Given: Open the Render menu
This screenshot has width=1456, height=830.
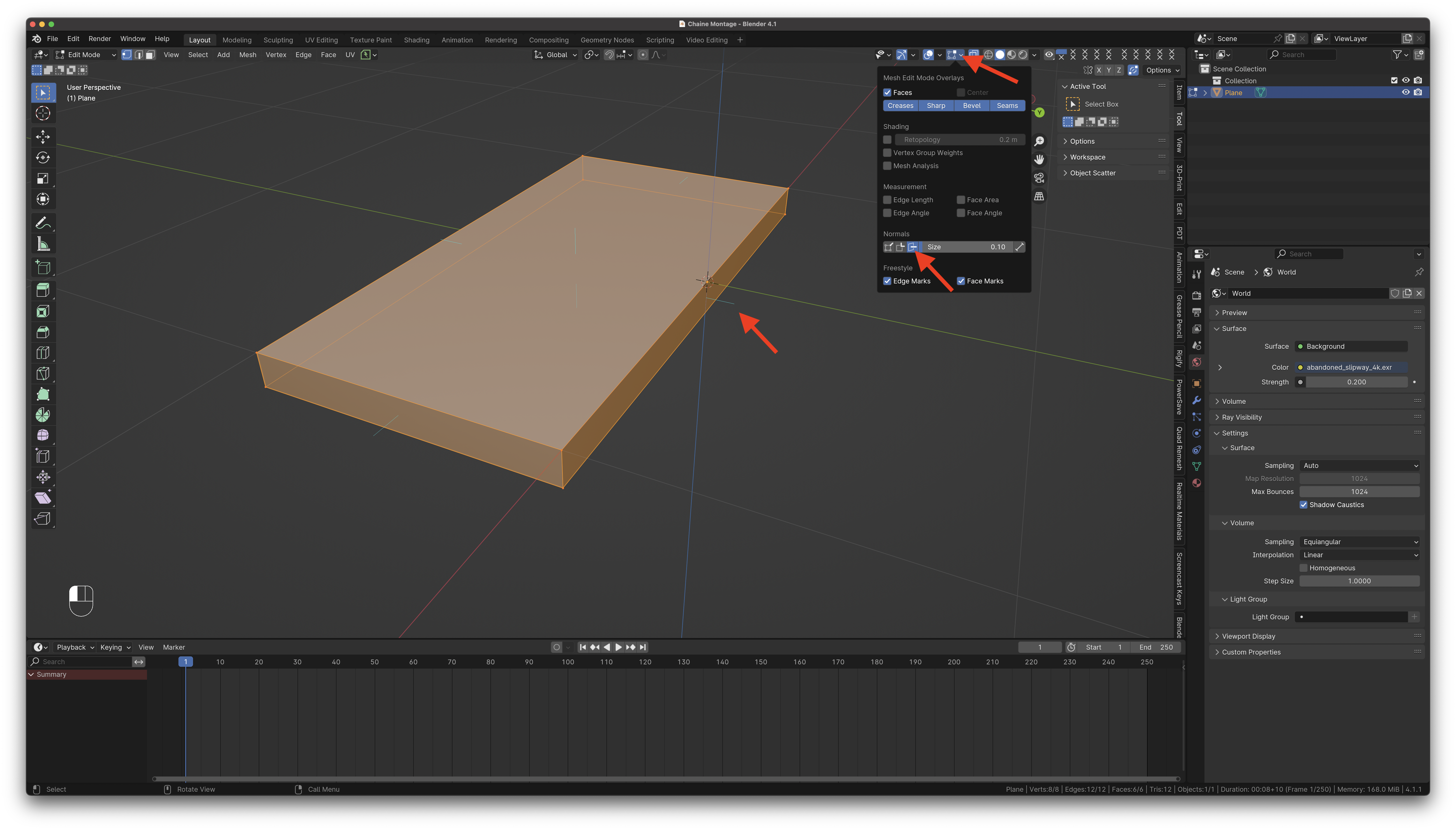Looking at the screenshot, I should pyautogui.click(x=100, y=39).
